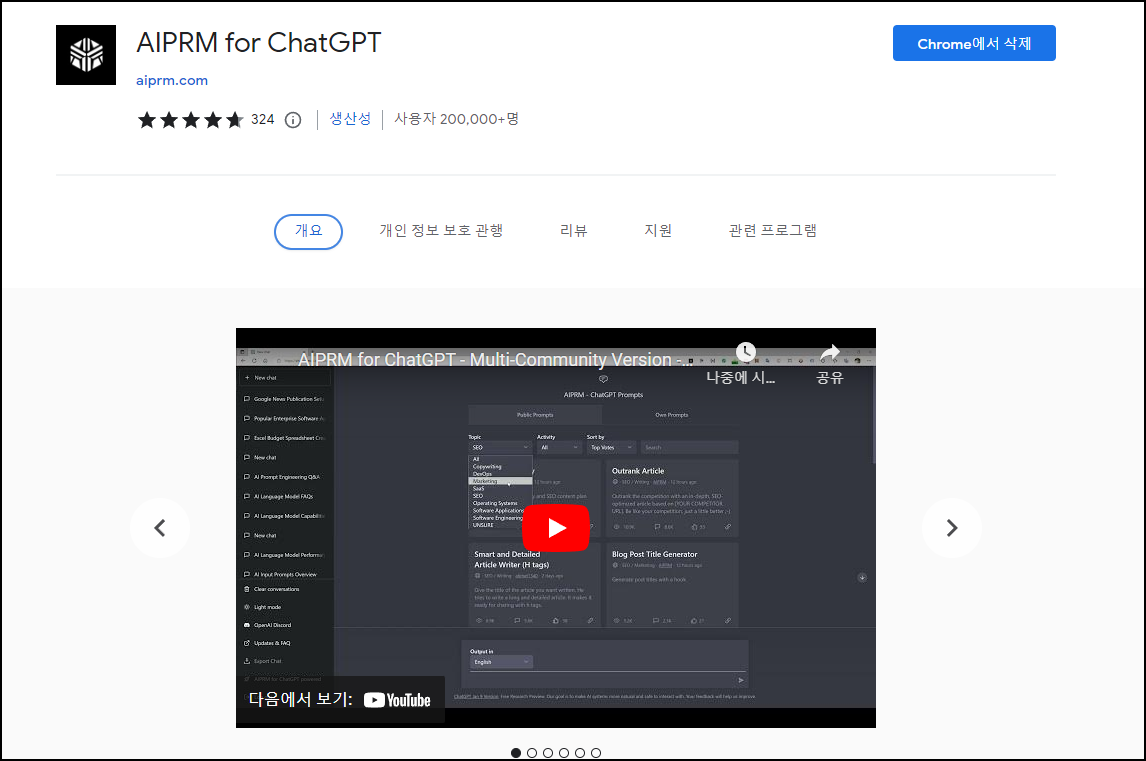Screen dimensions: 1146x761
Task: Click 다음에서 보기 YouTube overlay
Action: (x=340, y=700)
